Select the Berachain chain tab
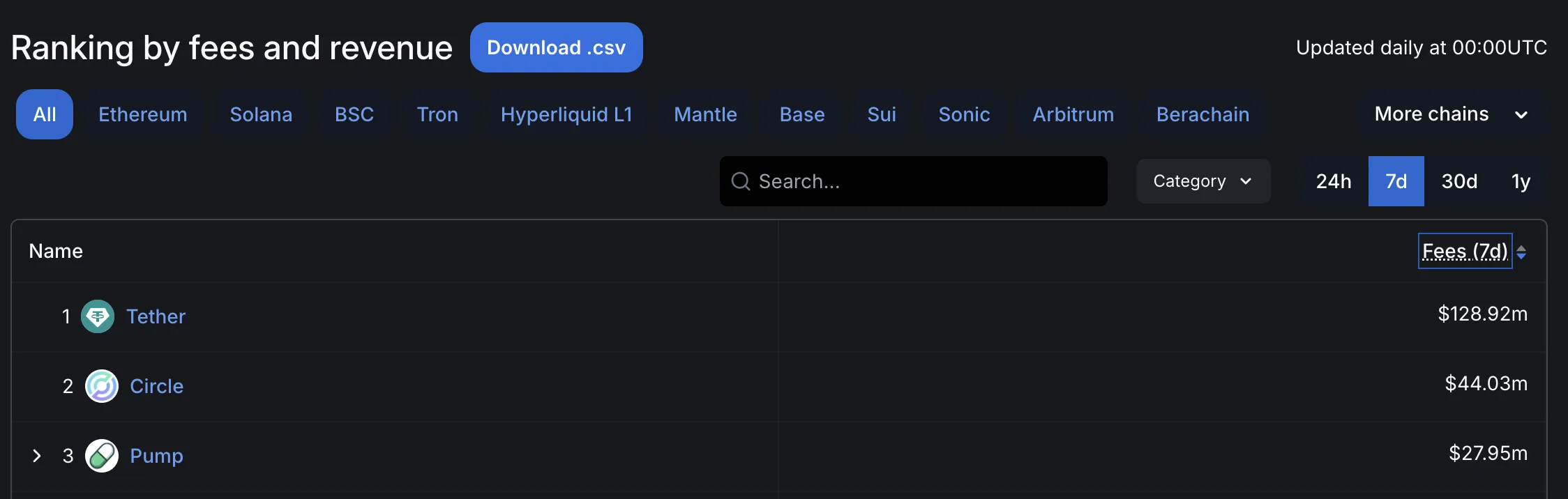 tap(1203, 114)
